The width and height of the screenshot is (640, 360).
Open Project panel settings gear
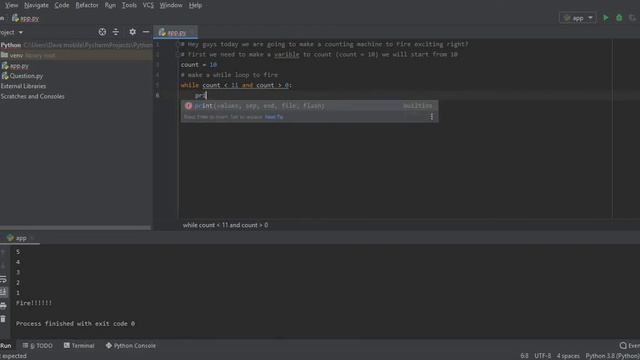coord(133,32)
